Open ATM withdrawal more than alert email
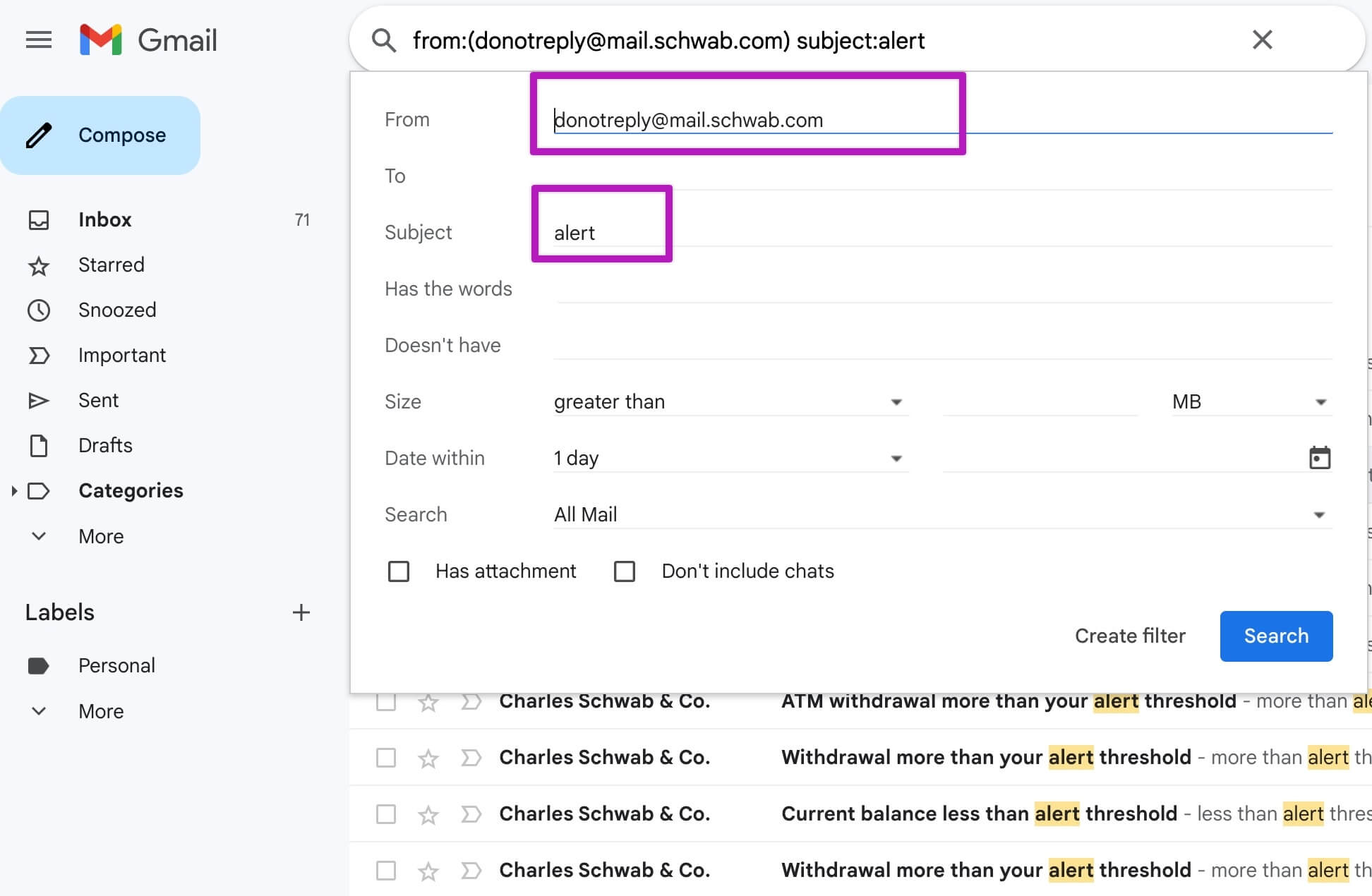 coord(1009,701)
